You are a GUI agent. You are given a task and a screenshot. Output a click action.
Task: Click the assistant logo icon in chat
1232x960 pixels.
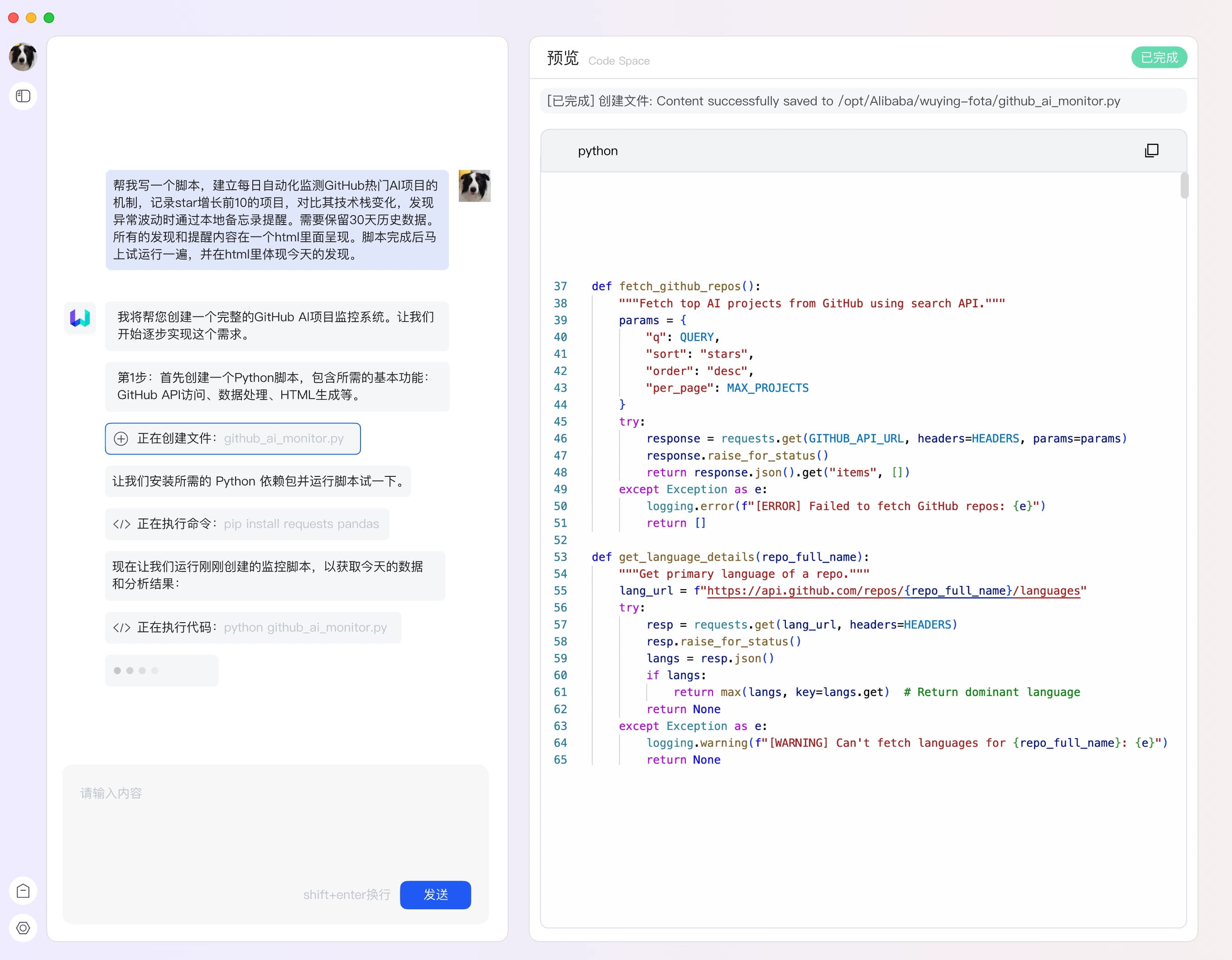click(x=80, y=318)
